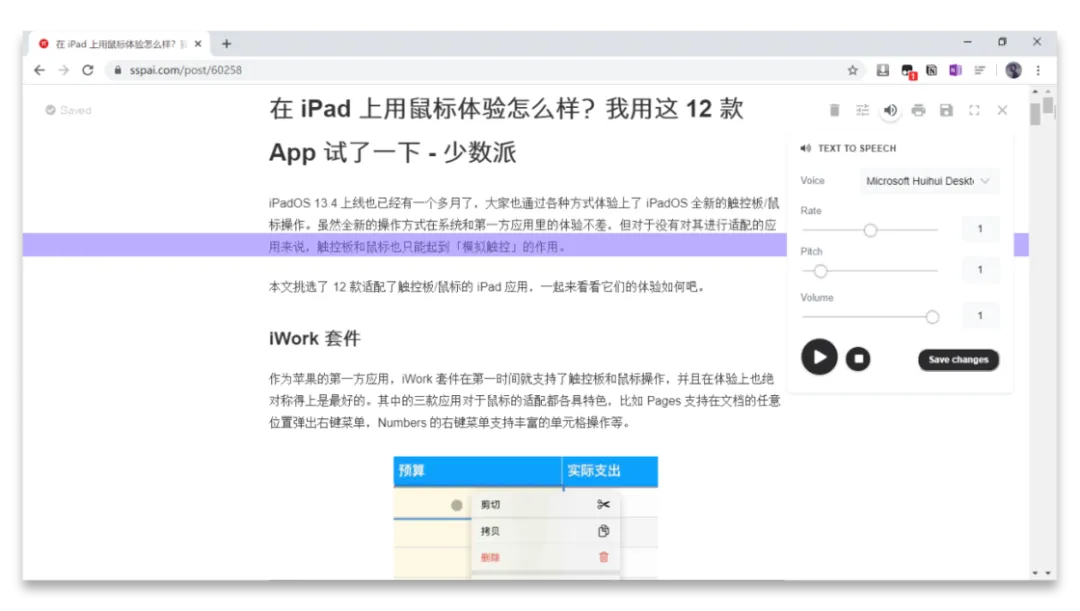The image size is (1080, 611).
Task: Click the Pitch value field
Action: pyautogui.click(x=980, y=269)
